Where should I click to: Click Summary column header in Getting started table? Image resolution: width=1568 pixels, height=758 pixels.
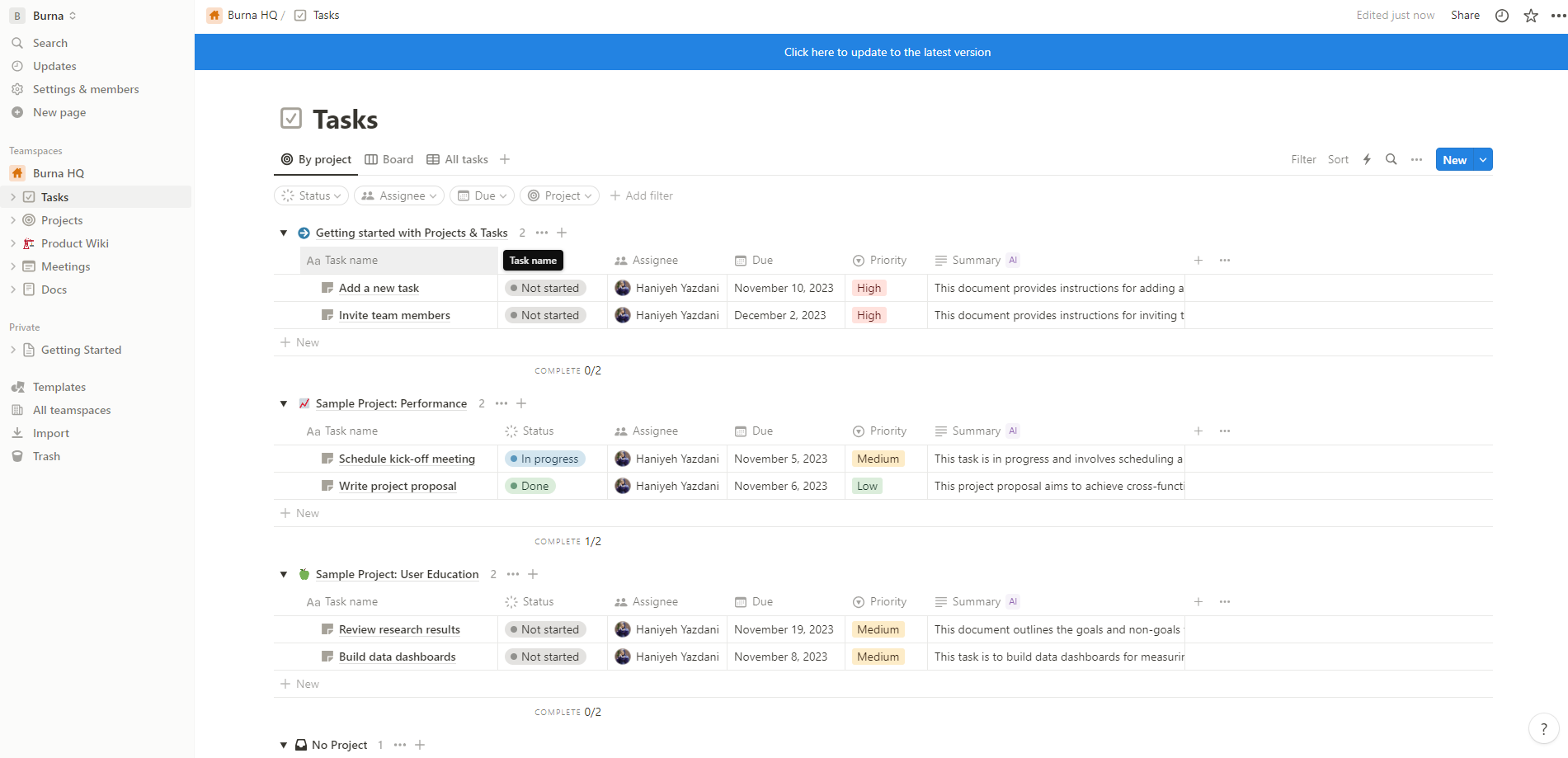[977, 260]
